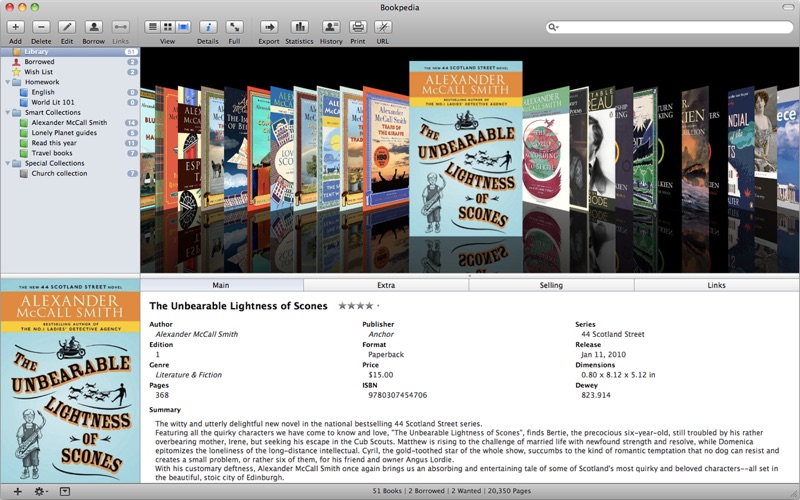Viewport: 800px width, 500px height.
Task: Open the Statistics chart
Action: coord(299,27)
